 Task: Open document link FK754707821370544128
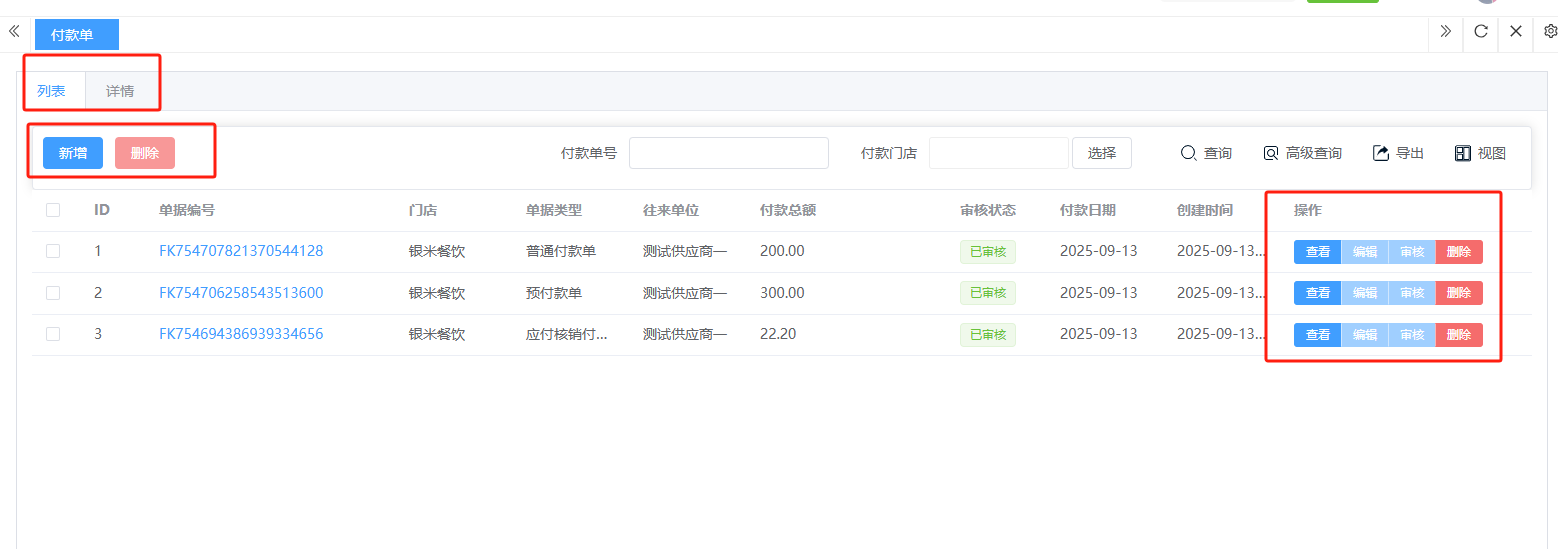point(241,251)
